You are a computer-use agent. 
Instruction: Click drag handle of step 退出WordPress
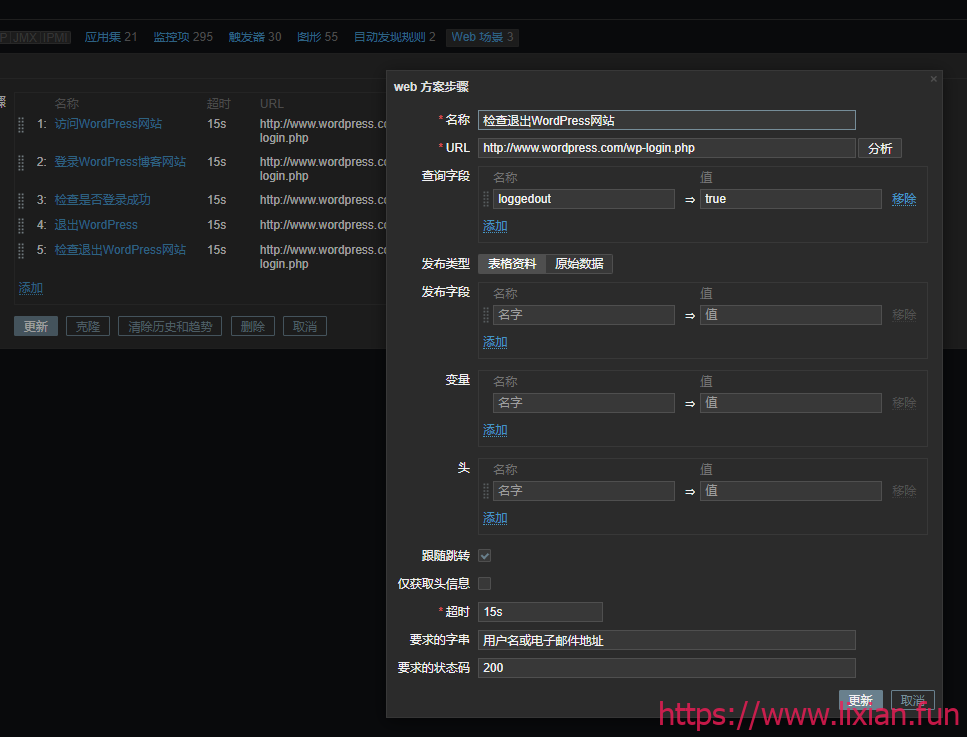[x=21, y=226]
